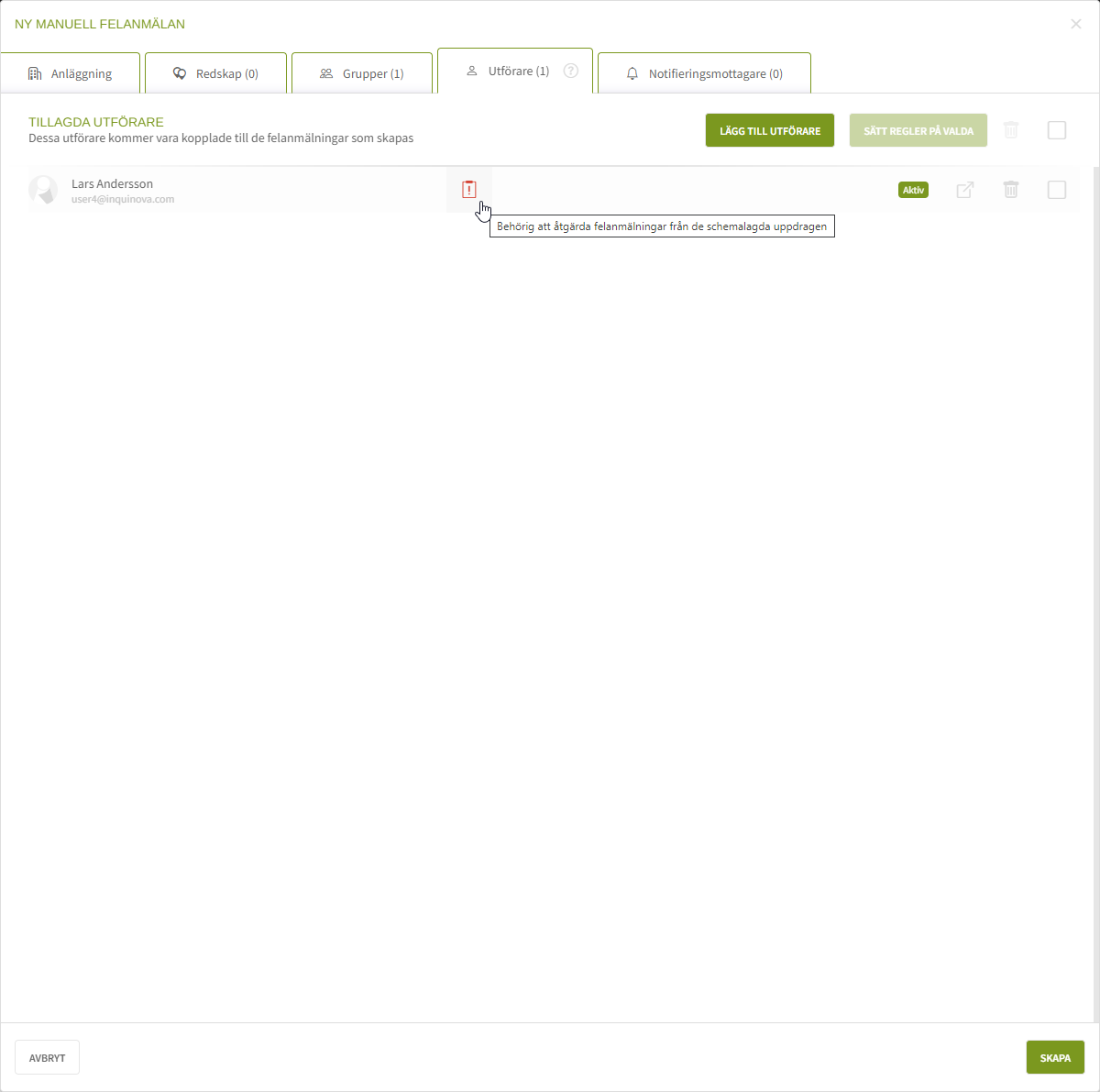Click the bell icon on Notifieringsmottagare tab
The height and width of the screenshot is (1092, 1100).
(x=632, y=73)
